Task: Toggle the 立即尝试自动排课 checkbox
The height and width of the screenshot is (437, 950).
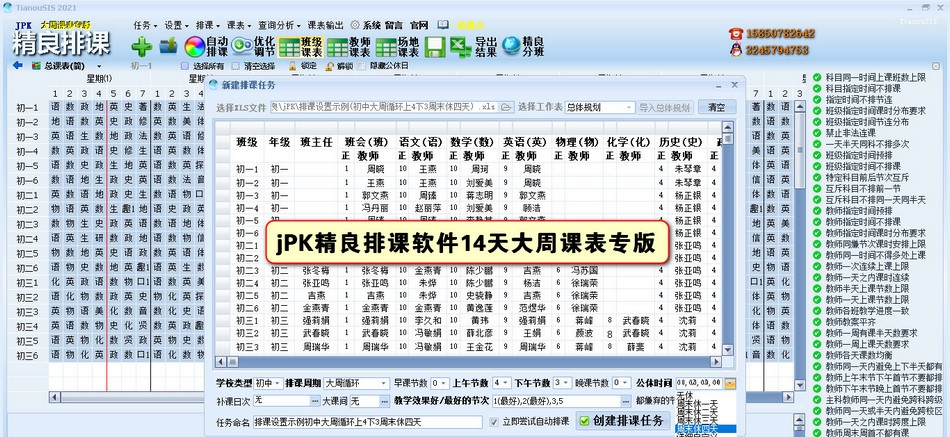Action: [x=494, y=421]
